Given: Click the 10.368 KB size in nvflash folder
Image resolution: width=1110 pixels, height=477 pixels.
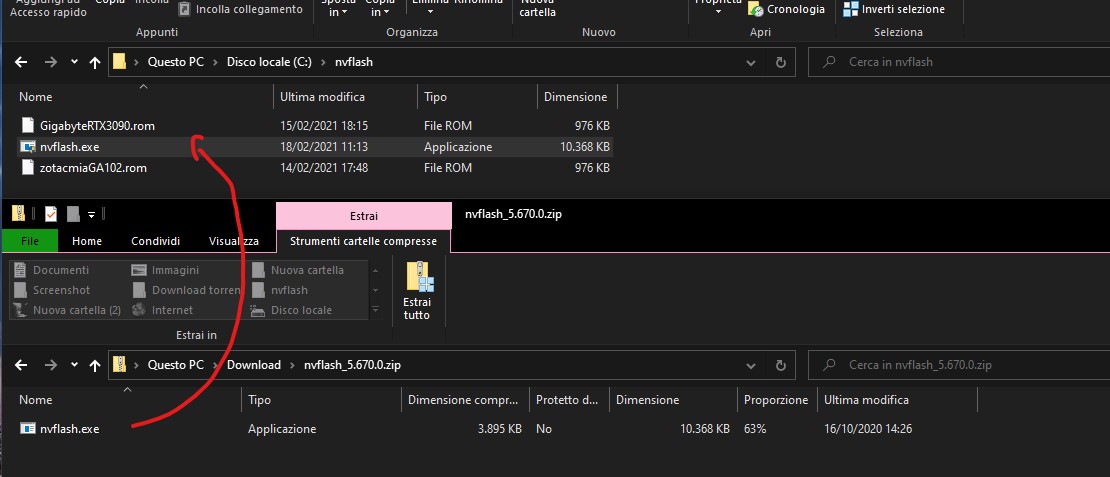Looking at the screenshot, I should tap(584, 147).
